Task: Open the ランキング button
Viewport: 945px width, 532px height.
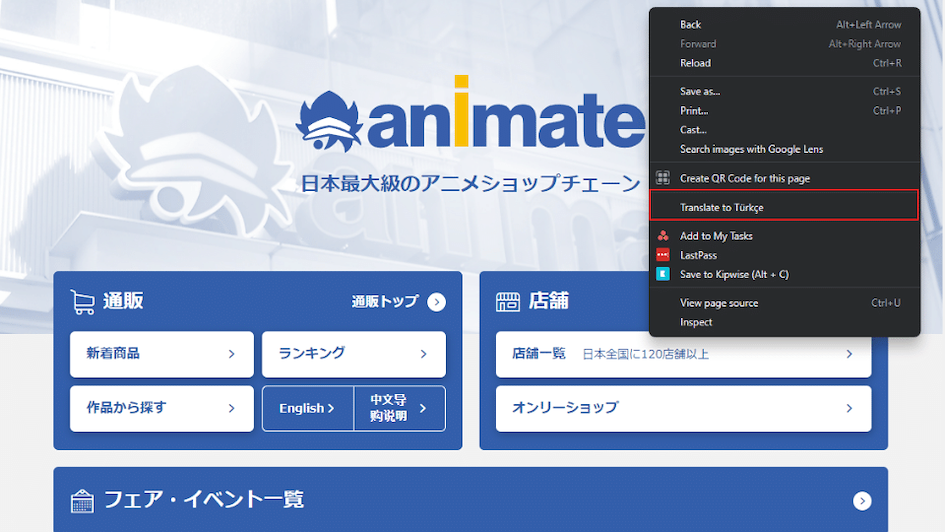Action: click(x=354, y=354)
